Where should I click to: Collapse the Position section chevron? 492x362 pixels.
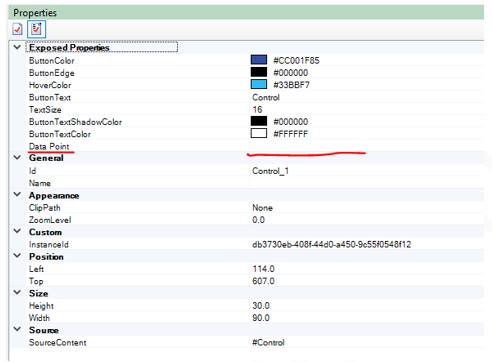pyautogui.click(x=17, y=256)
